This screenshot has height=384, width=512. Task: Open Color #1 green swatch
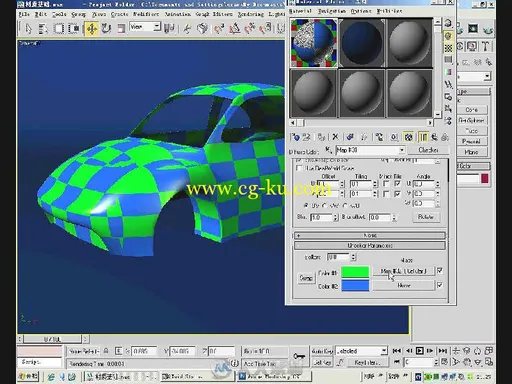tap(355, 272)
